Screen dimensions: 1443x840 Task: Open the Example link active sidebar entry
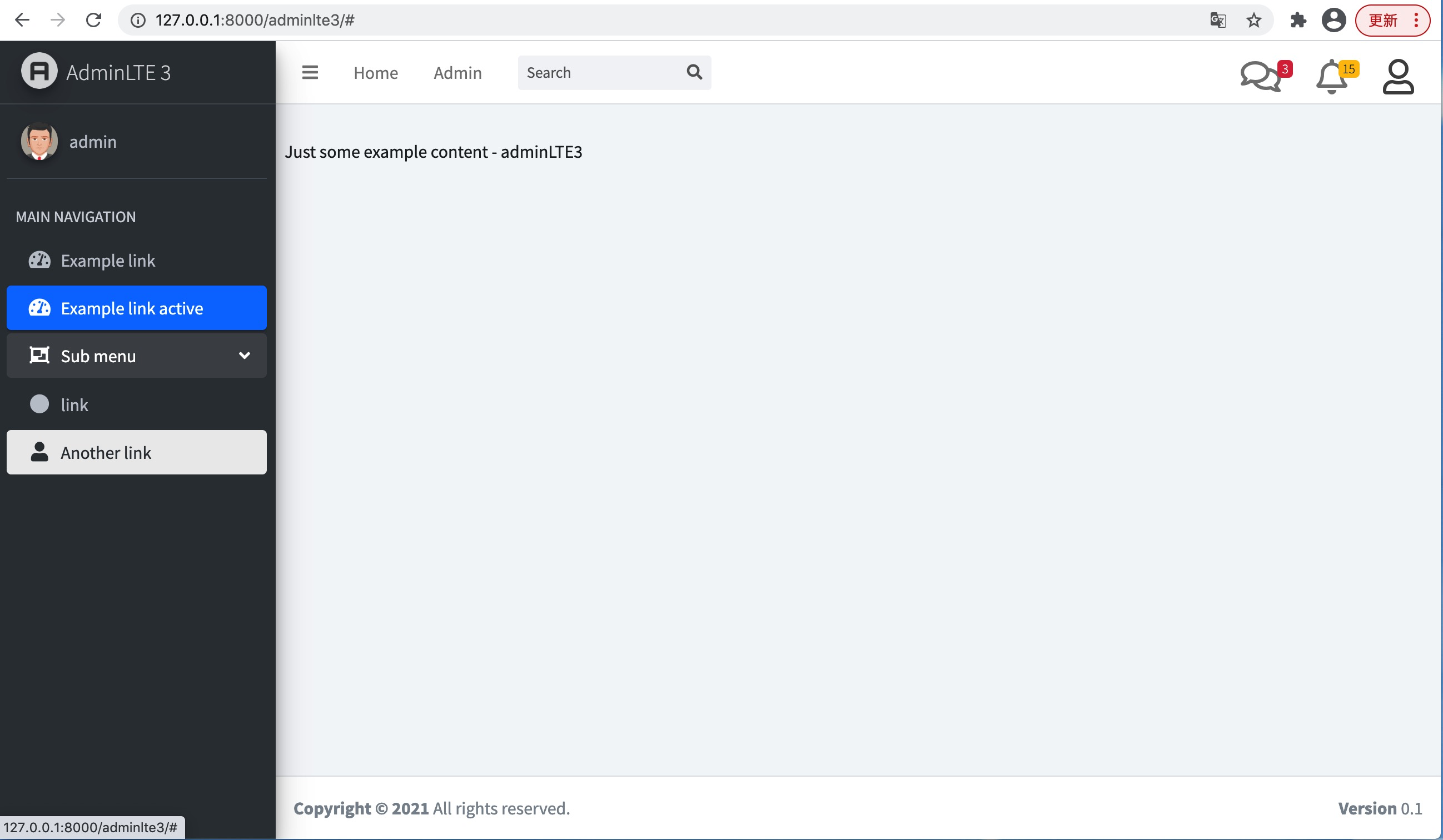point(132,308)
